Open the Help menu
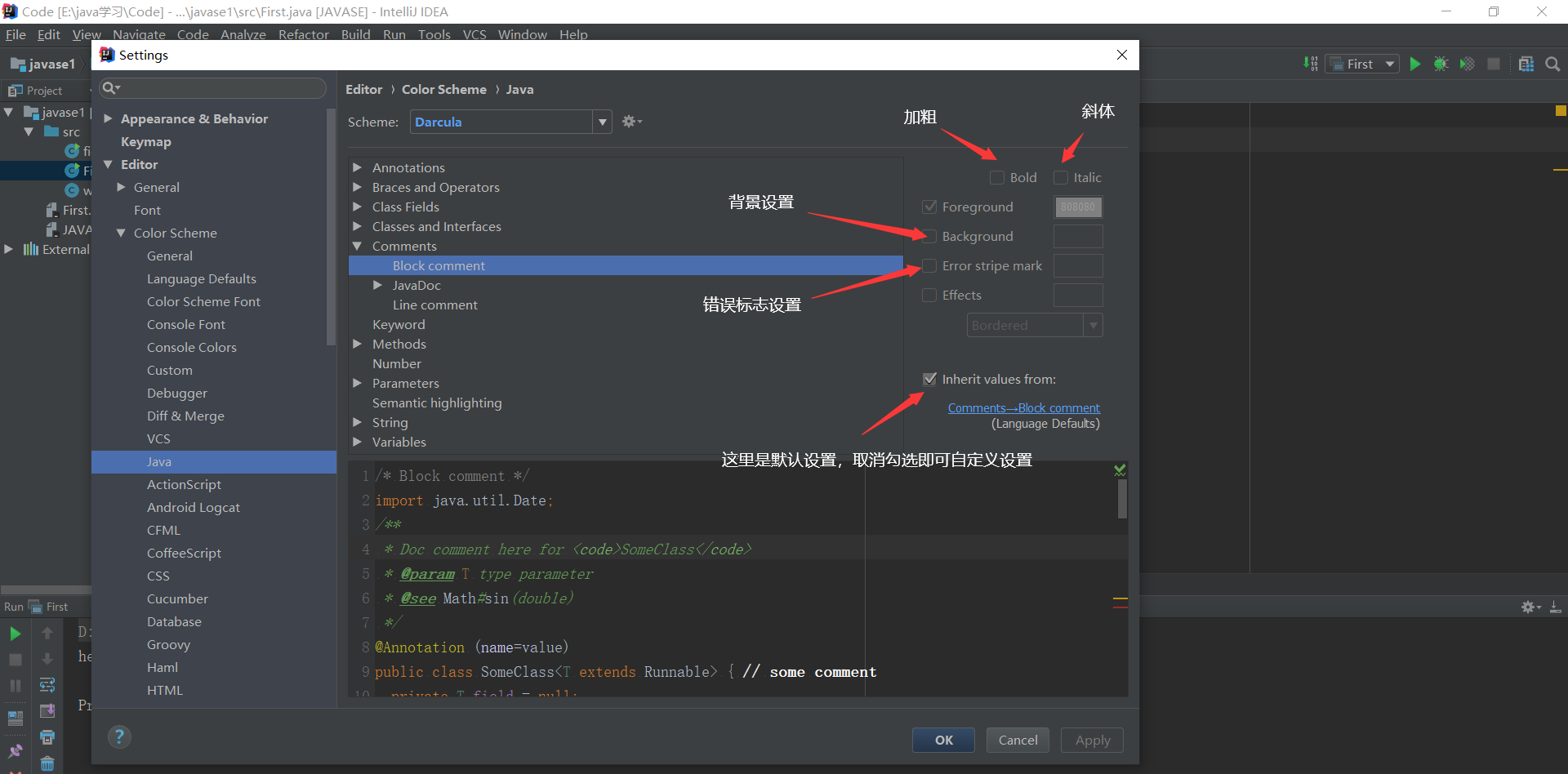This screenshot has width=1568, height=774. (573, 34)
